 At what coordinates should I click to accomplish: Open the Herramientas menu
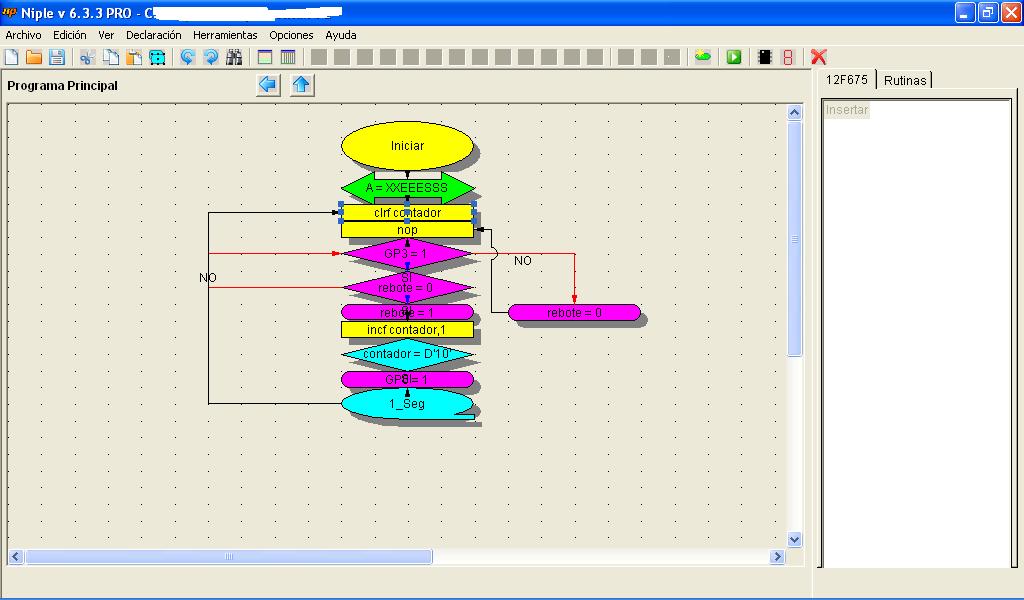(225, 35)
